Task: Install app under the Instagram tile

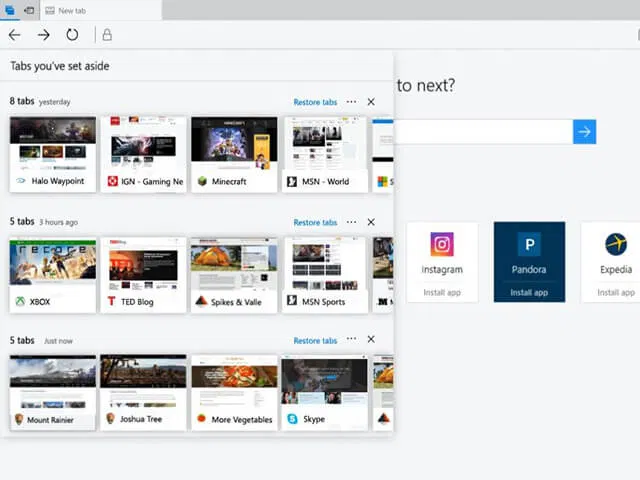Action: tap(442, 292)
